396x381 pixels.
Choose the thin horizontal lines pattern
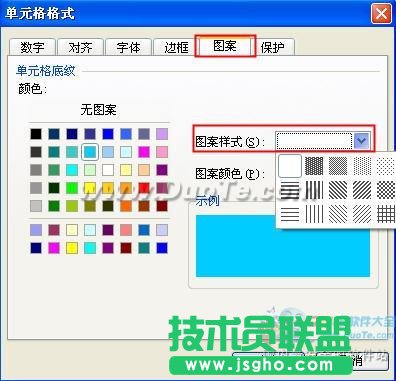point(290,214)
